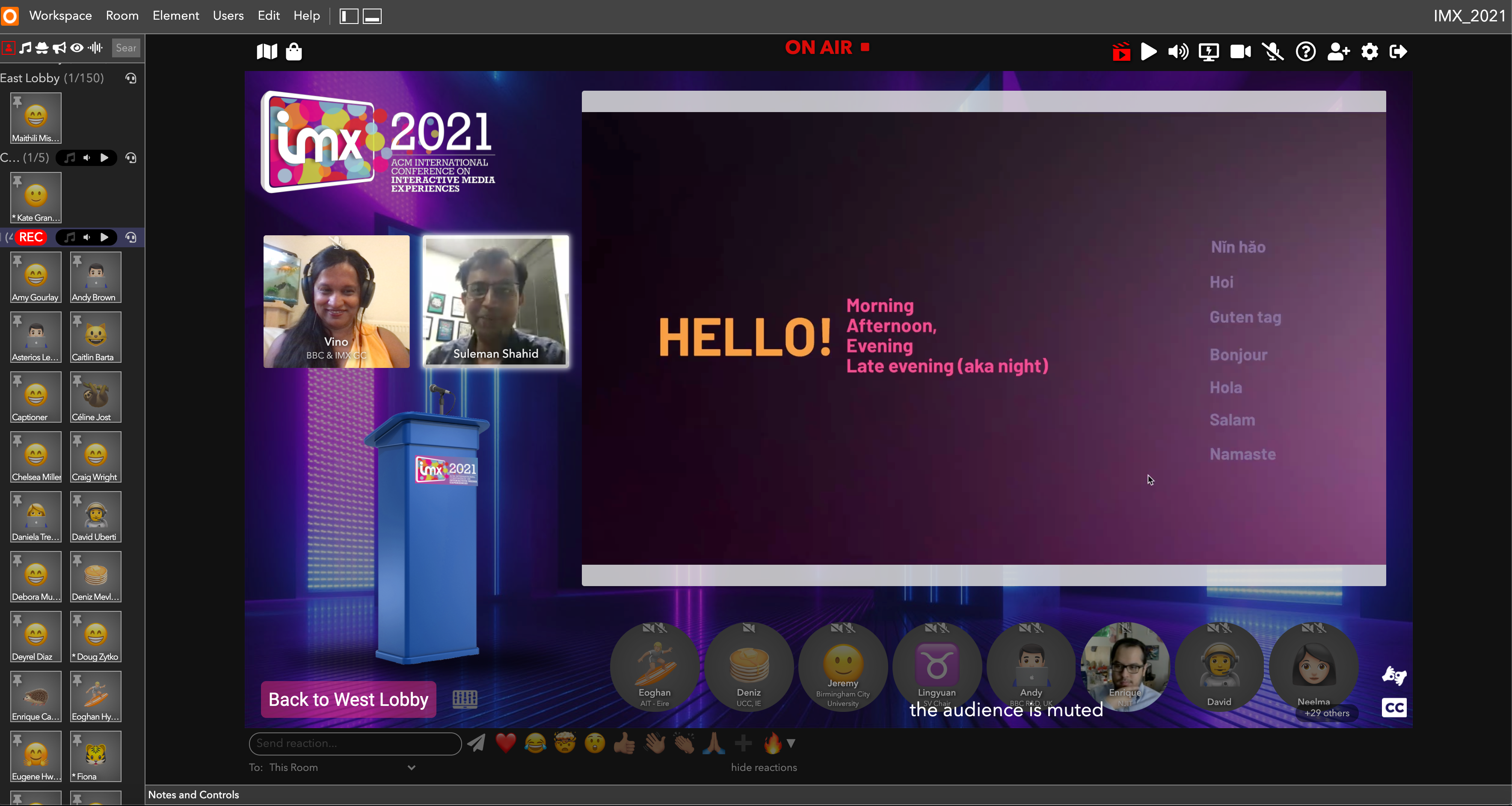This screenshot has height=806, width=1512.
Task: Click the hide reactions link
Action: 763,767
